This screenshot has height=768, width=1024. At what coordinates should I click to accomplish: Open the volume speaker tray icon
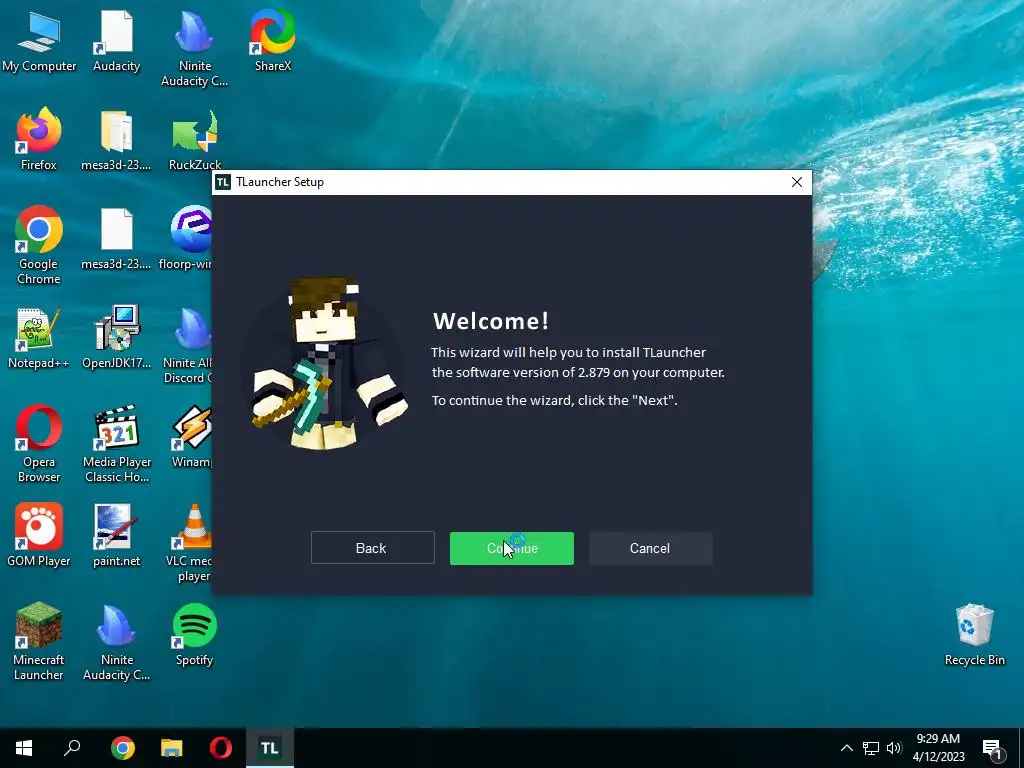[x=894, y=748]
